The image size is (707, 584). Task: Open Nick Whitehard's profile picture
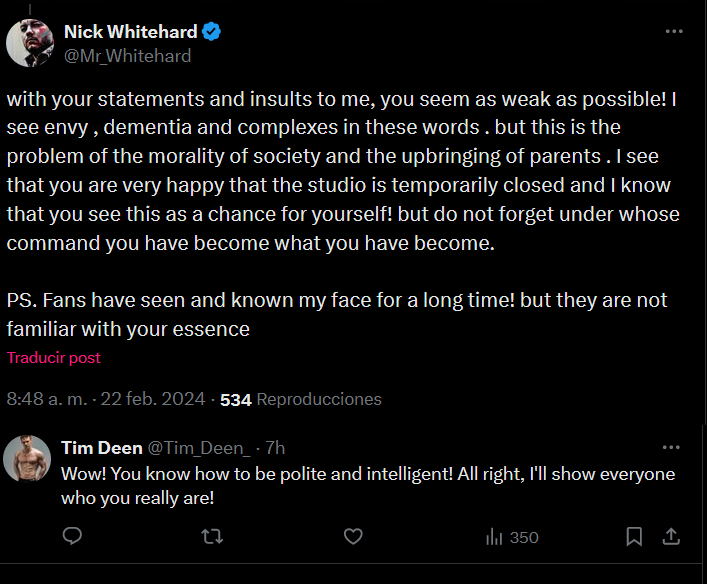click(x=30, y=43)
